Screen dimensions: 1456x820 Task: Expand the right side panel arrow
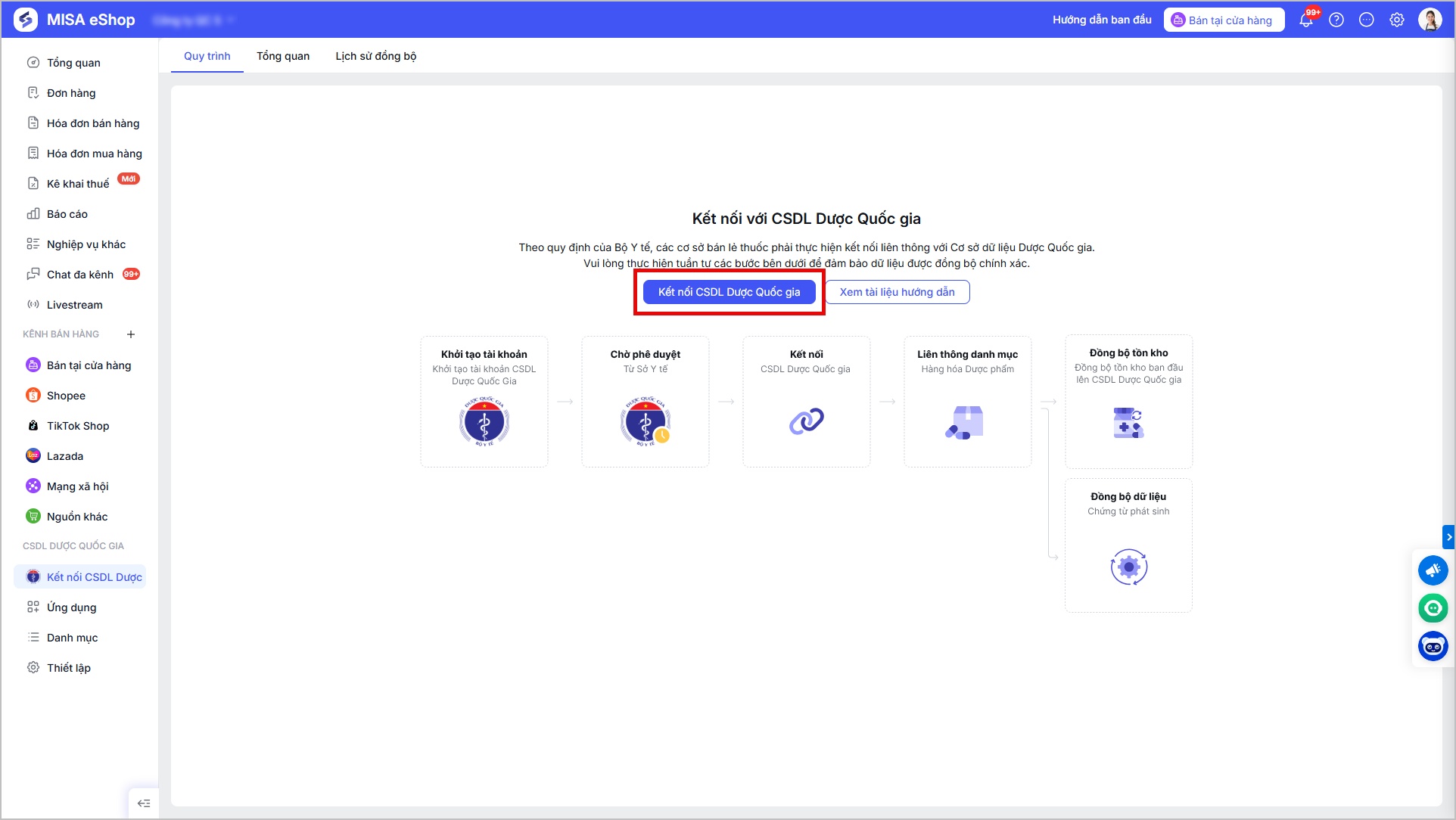coord(1448,537)
